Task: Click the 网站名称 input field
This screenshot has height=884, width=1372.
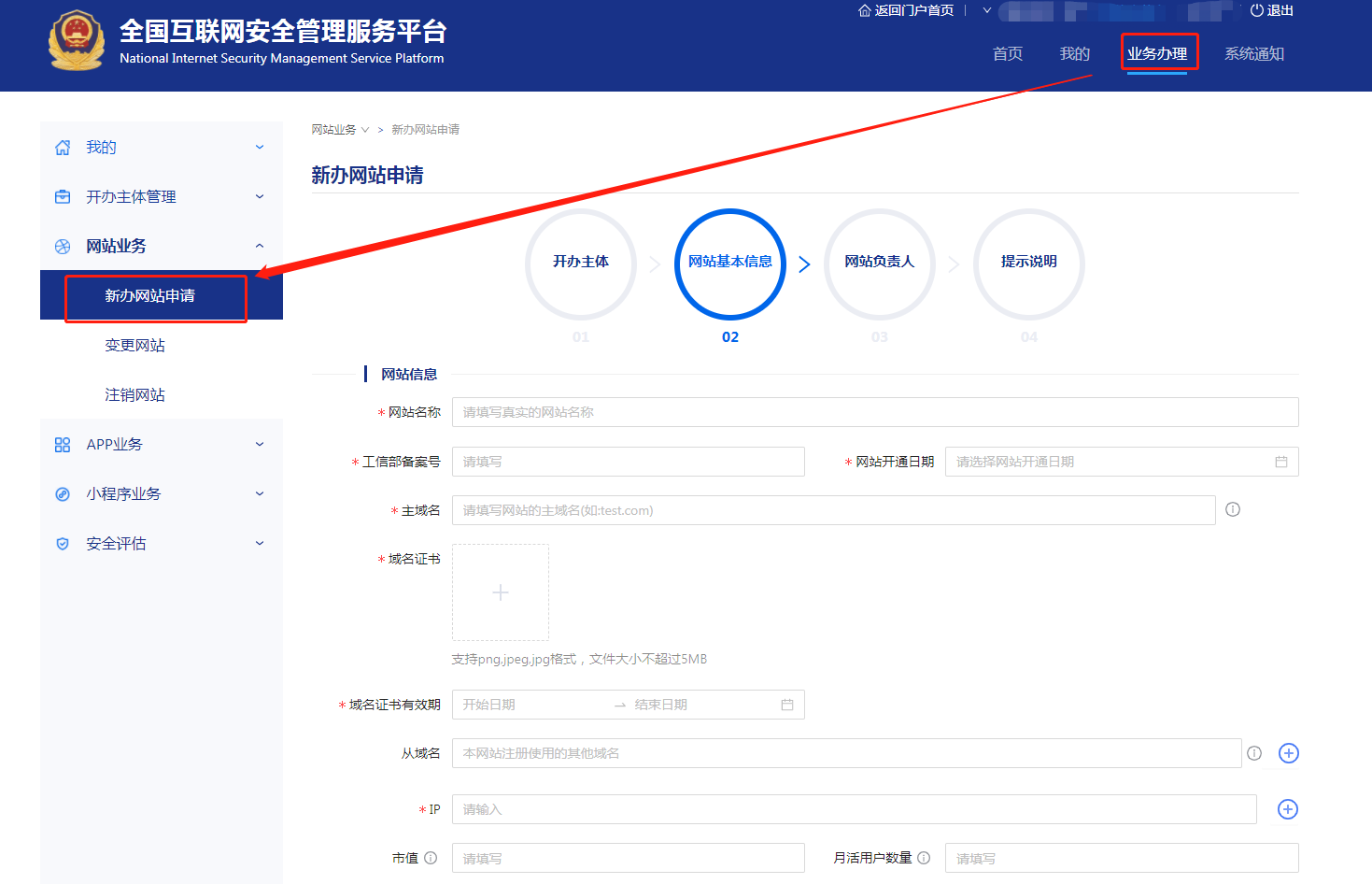Action: pos(874,412)
